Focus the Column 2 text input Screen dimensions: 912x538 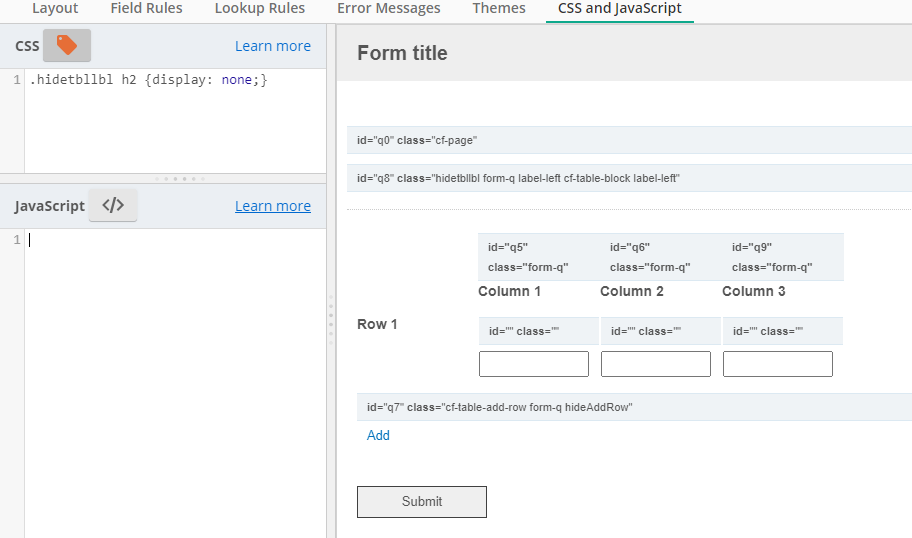click(656, 364)
